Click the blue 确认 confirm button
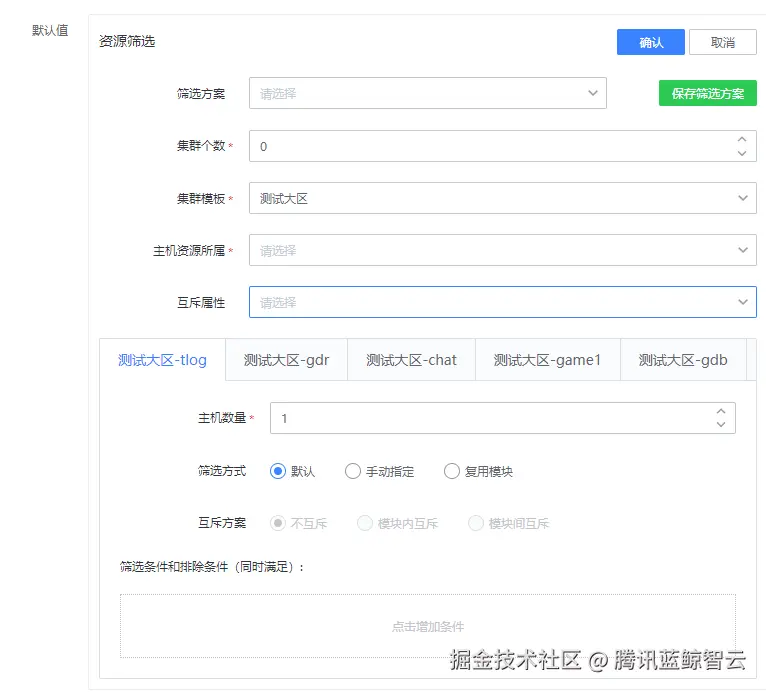This screenshot has width=766, height=692. tap(650, 42)
